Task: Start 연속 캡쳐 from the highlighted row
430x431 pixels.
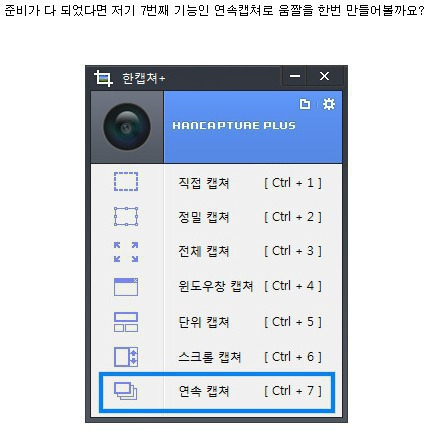Action: pyautogui.click(x=217, y=391)
